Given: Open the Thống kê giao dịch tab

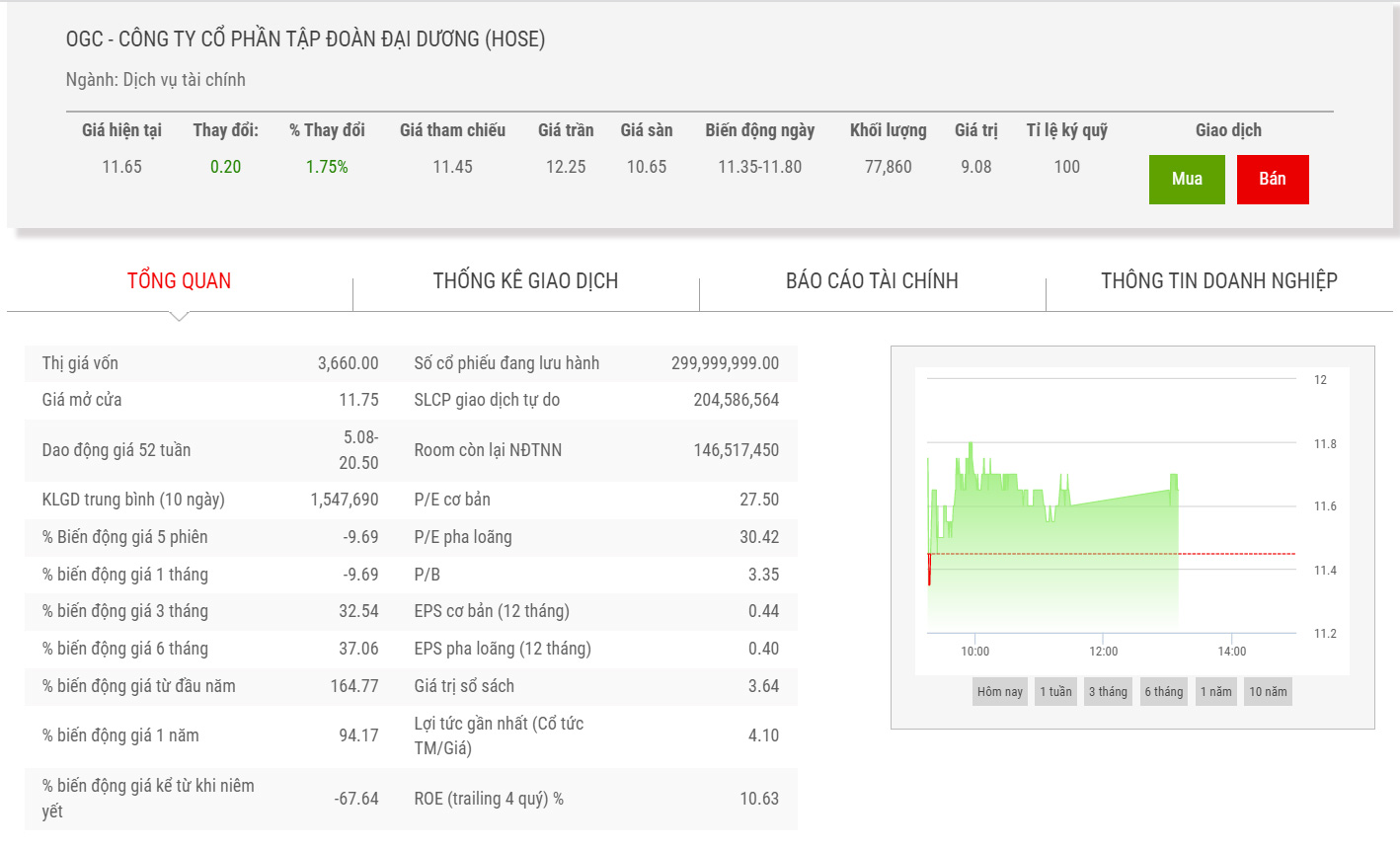Looking at the screenshot, I should point(525,281).
